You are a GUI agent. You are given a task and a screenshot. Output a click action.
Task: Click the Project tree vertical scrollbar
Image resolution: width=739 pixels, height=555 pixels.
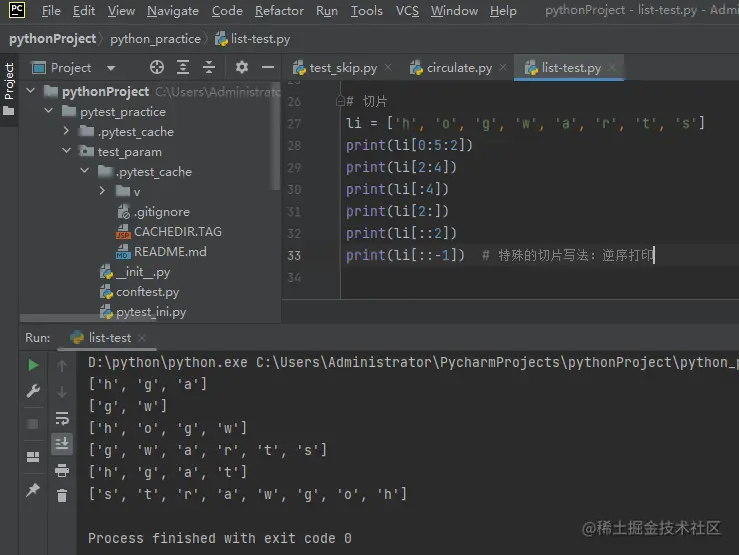276,137
